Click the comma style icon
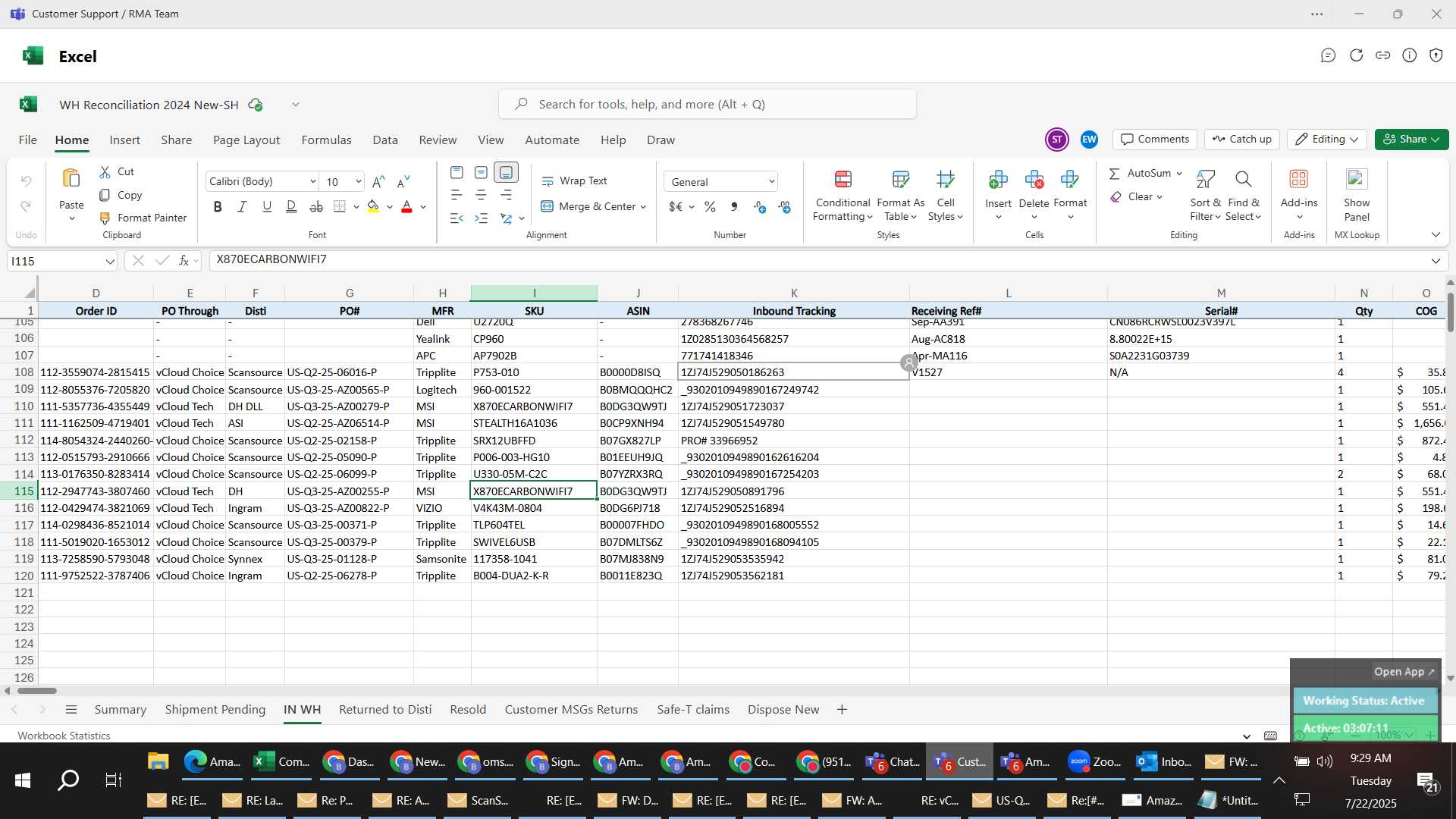This screenshot has width=1456, height=819. point(733,207)
